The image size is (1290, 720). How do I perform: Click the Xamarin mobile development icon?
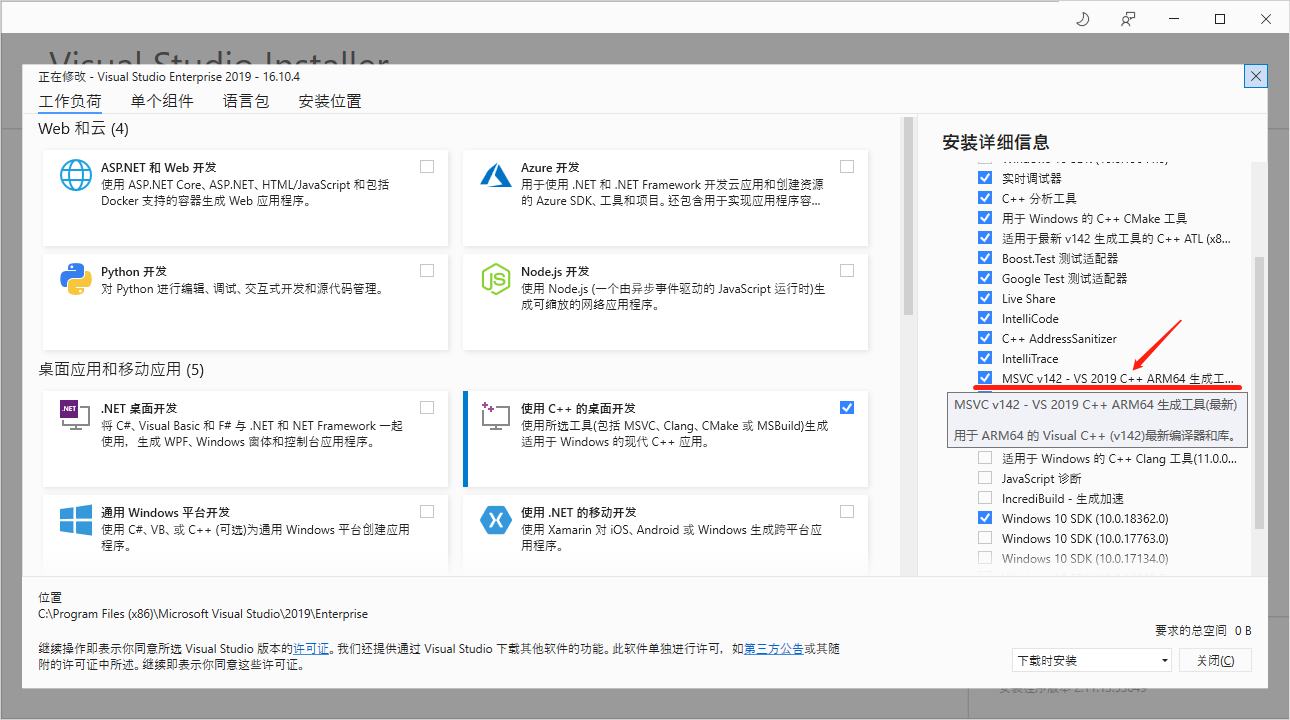[x=496, y=520]
